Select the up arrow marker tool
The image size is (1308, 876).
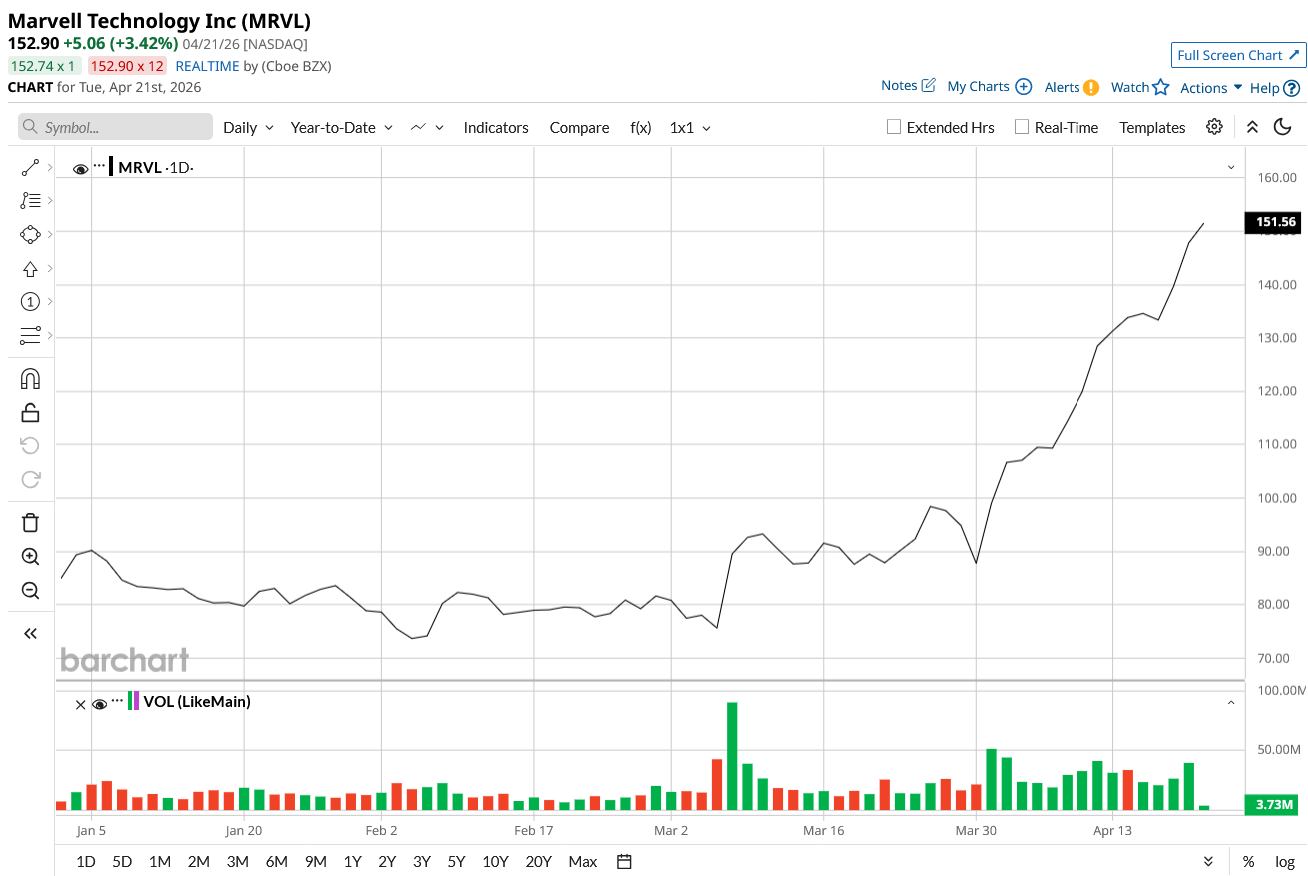pyautogui.click(x=30, y=268)
